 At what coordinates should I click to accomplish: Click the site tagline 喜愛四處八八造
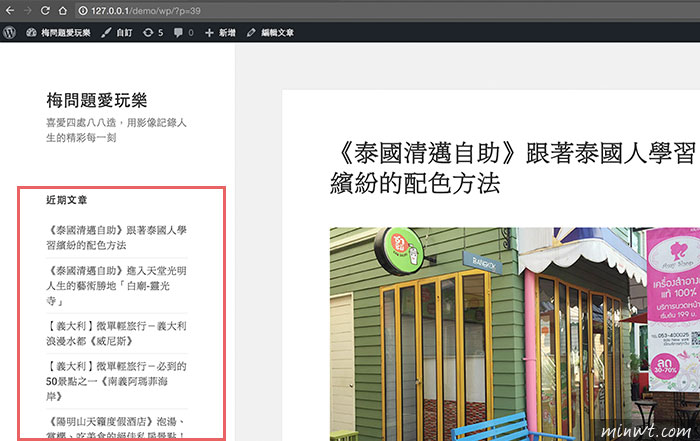tap(117, 130)
